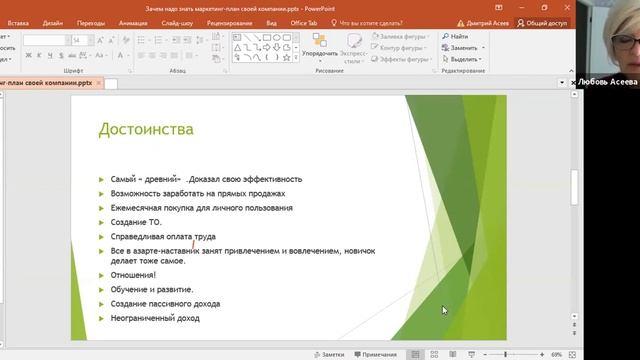Select the star shape in gallery

click(x=287, y=58)
